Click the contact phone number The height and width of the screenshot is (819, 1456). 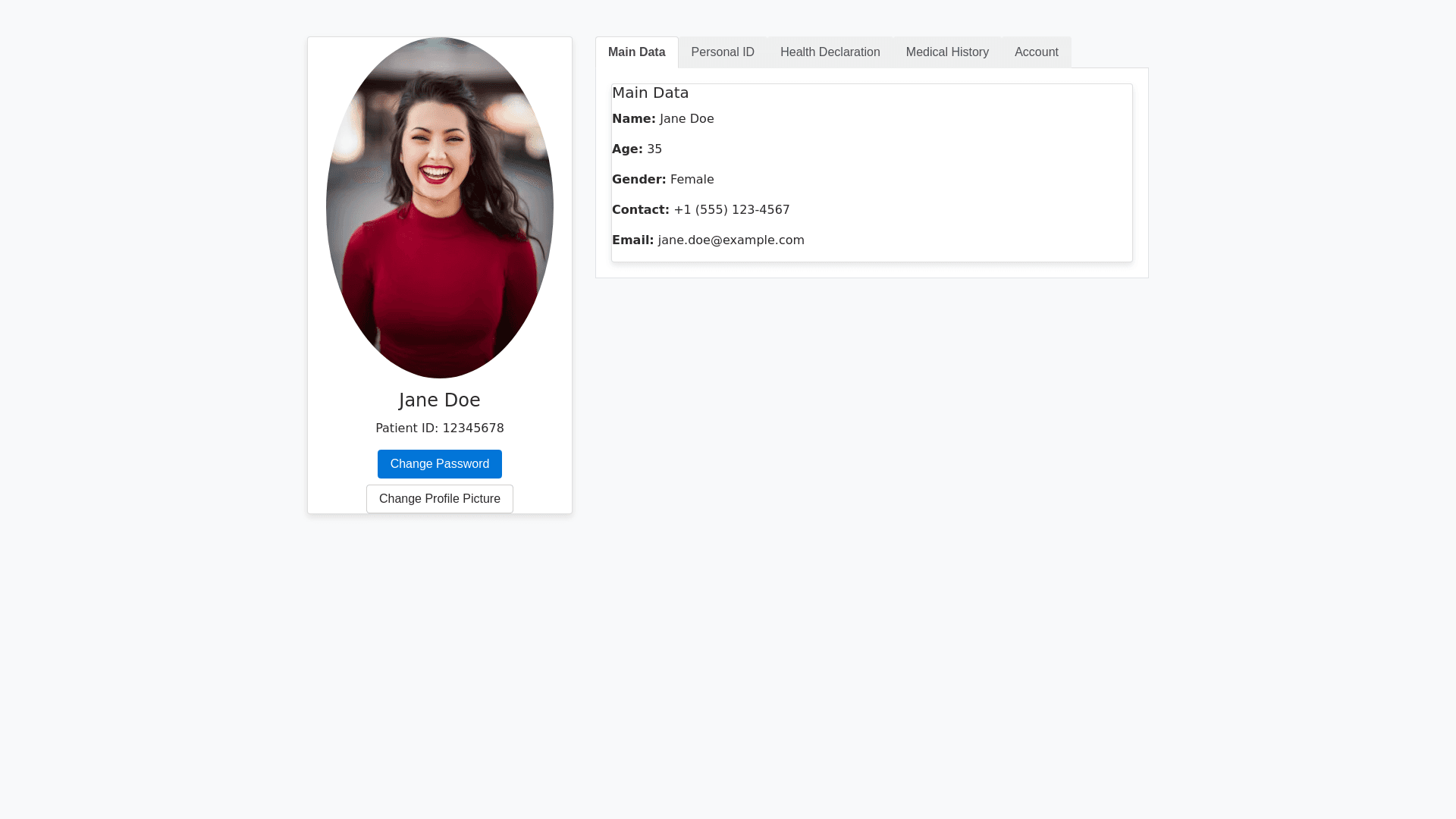pos(731,210)
